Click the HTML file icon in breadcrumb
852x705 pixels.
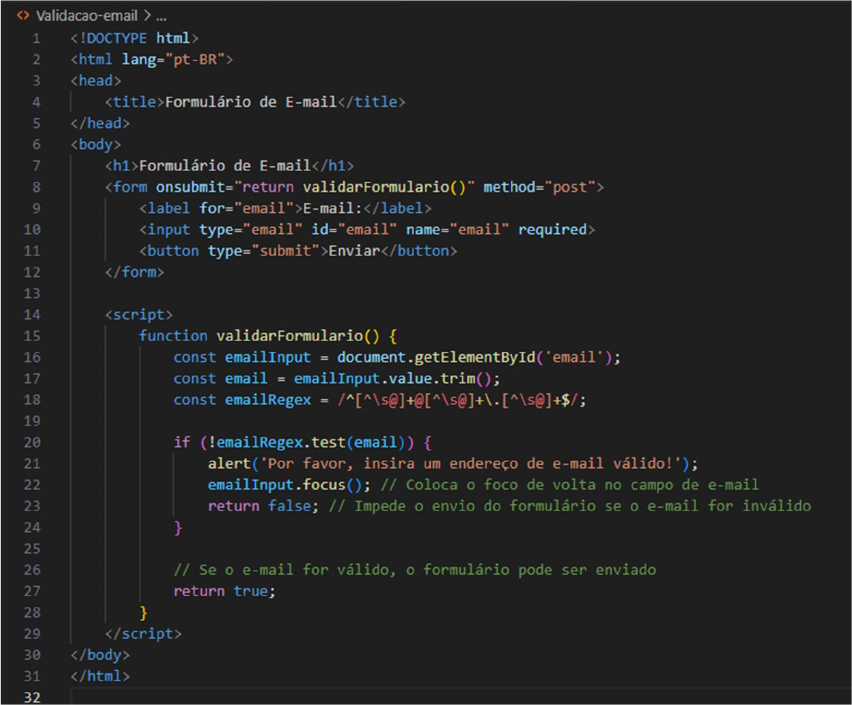[x=23, y=16]
